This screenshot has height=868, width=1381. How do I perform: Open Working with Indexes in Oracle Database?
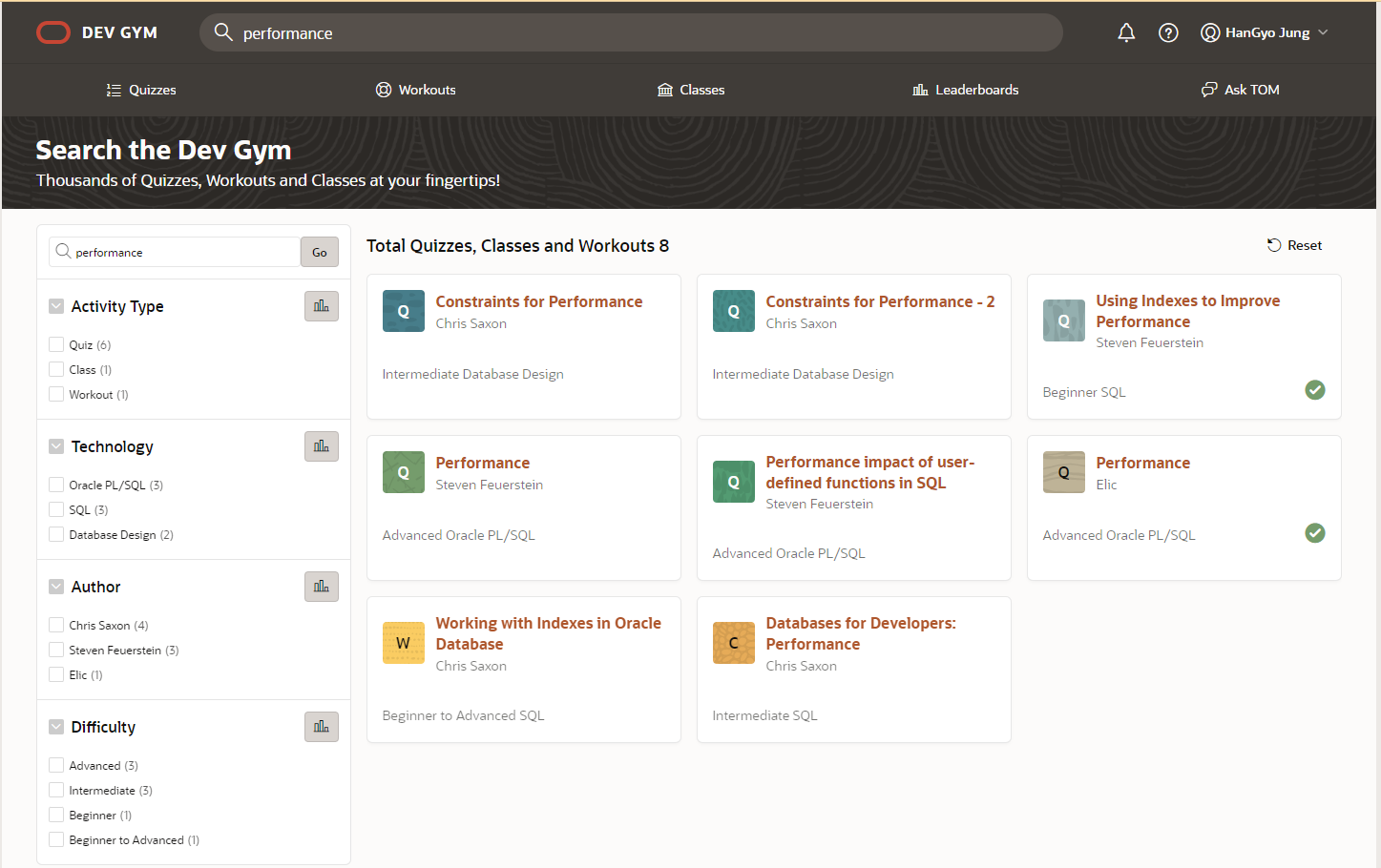(x=549, y=633)
